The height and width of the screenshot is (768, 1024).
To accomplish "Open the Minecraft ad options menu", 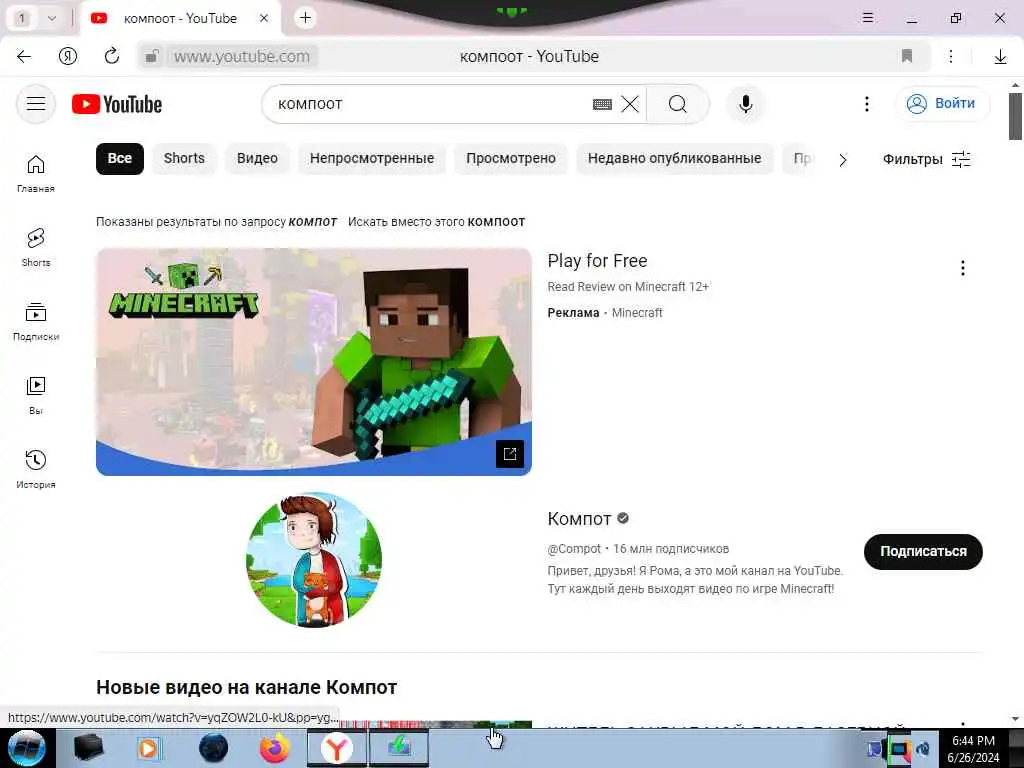I will [x=963, y=268].
